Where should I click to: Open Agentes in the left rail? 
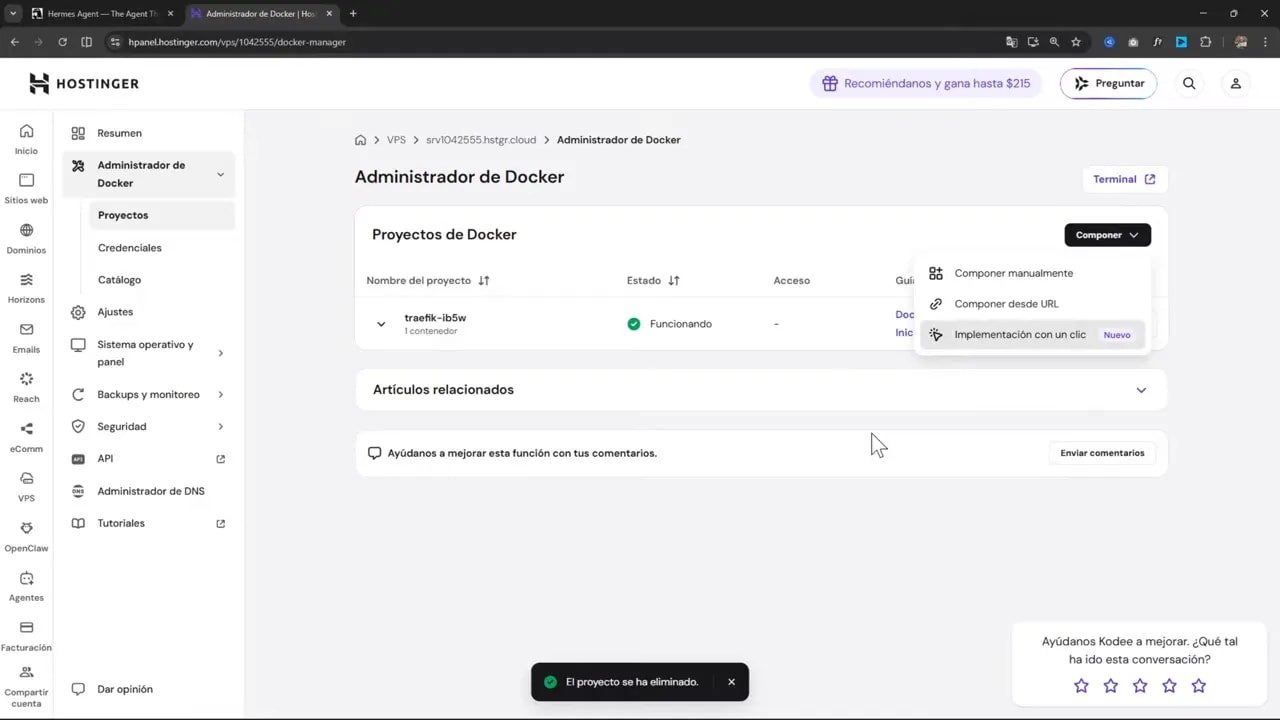[26, 586]
